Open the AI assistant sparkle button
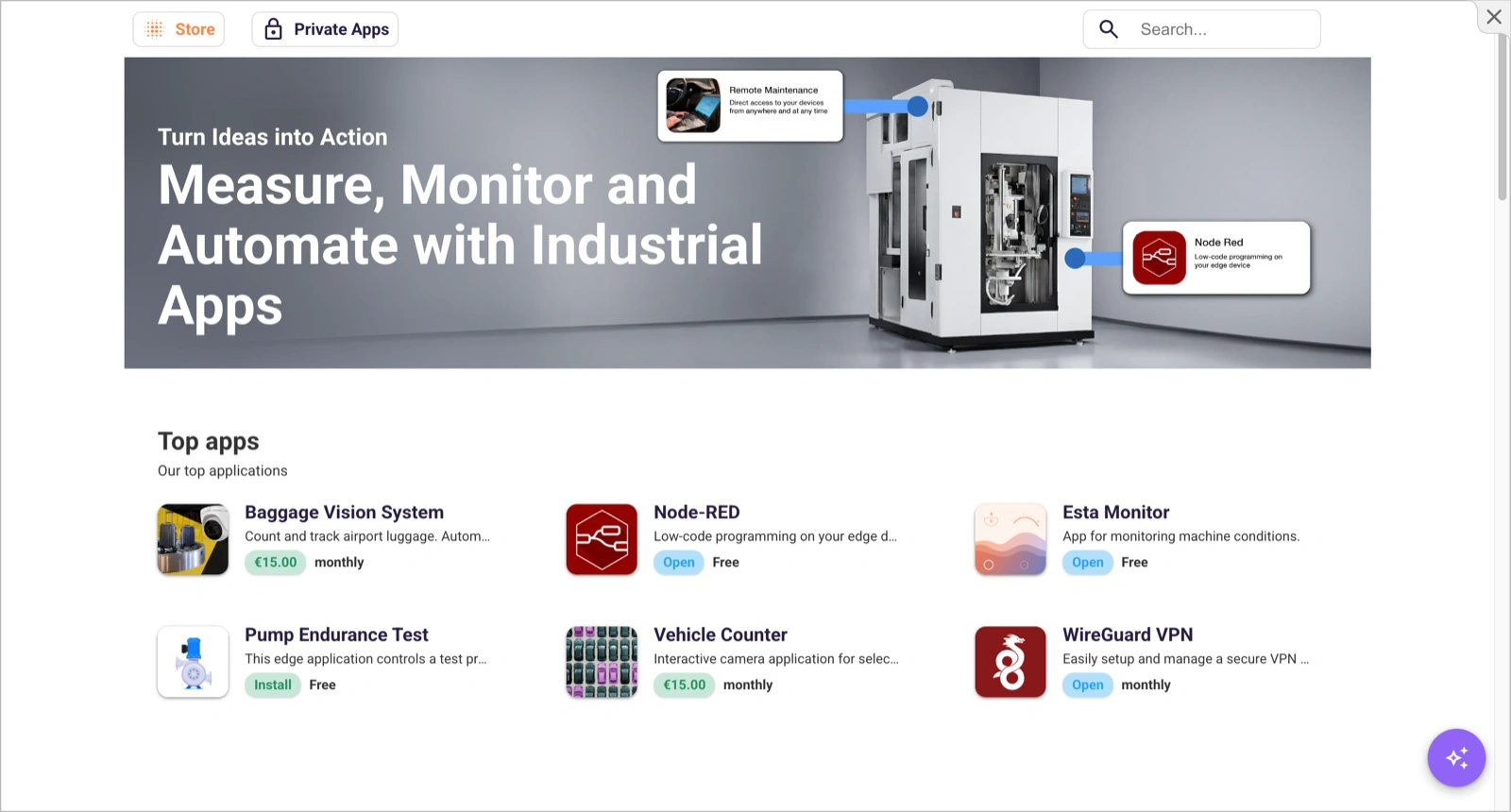This screenshot has height=812, width=1511. [x=1455, y=757]
